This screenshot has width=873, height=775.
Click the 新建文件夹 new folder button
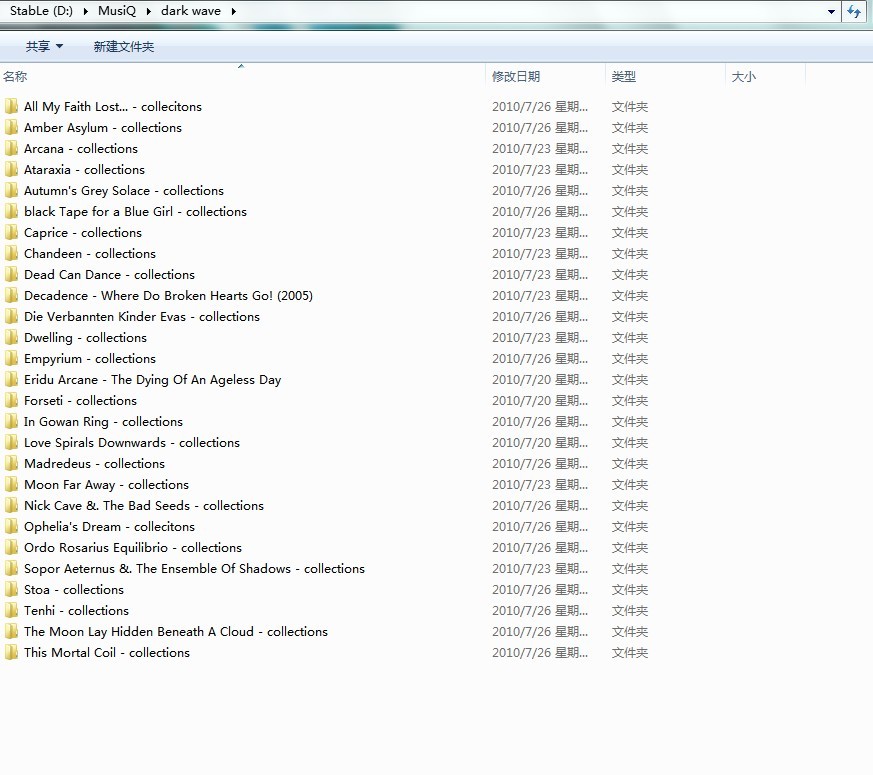click(124, 47)
